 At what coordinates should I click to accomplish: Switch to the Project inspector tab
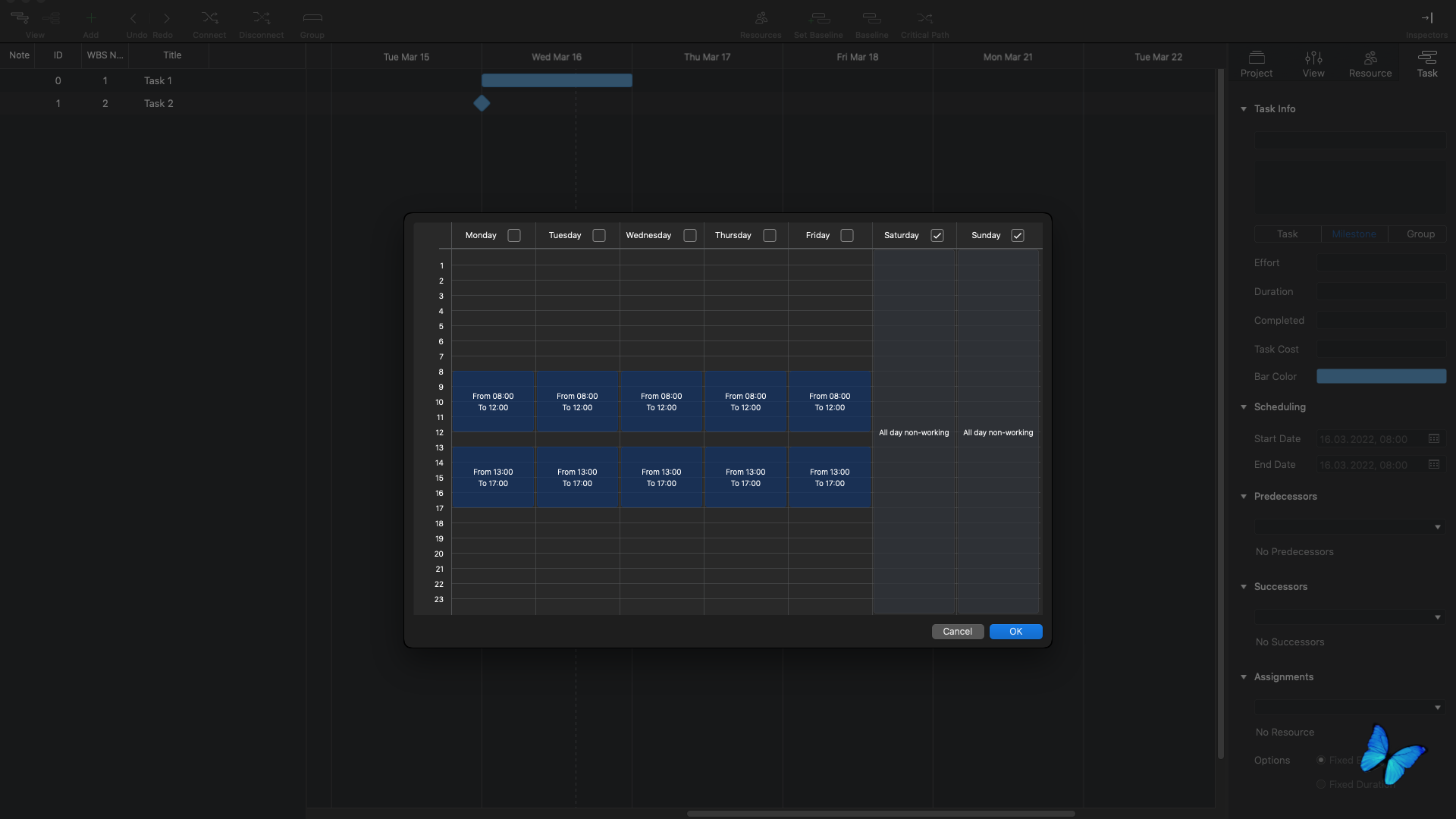tap(1257, 64)
